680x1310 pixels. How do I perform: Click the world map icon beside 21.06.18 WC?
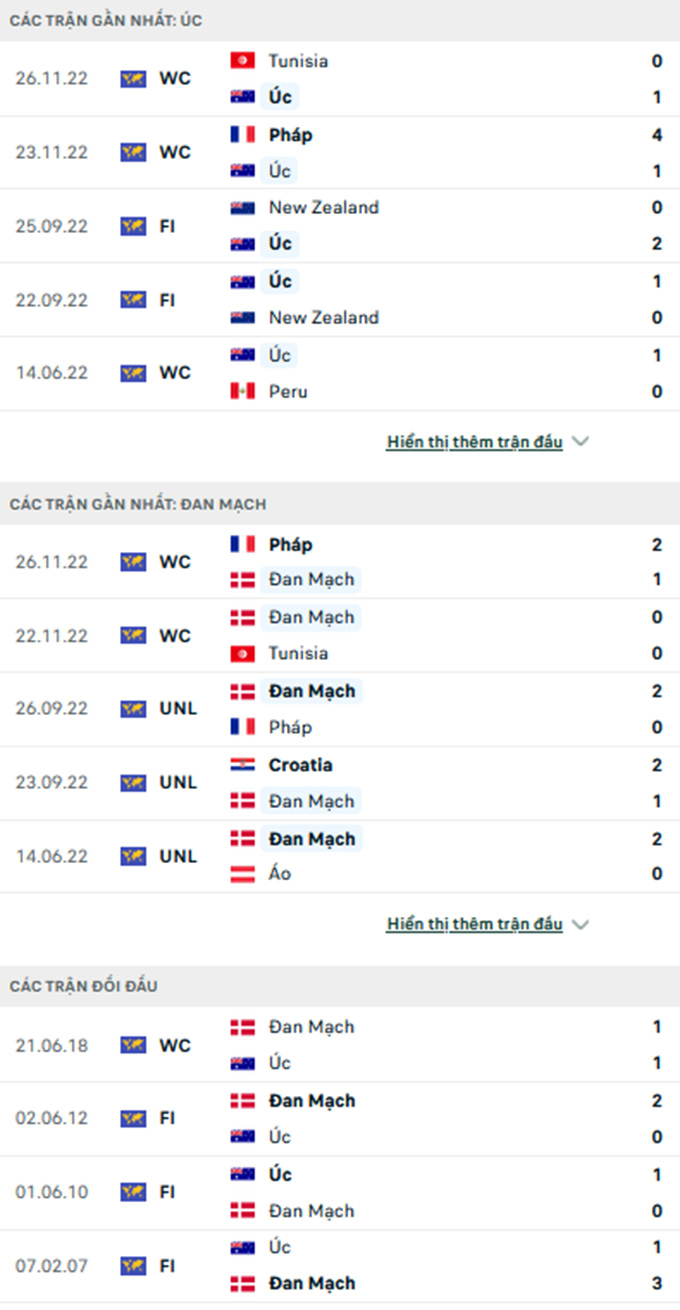click(x=133, y=1045)
